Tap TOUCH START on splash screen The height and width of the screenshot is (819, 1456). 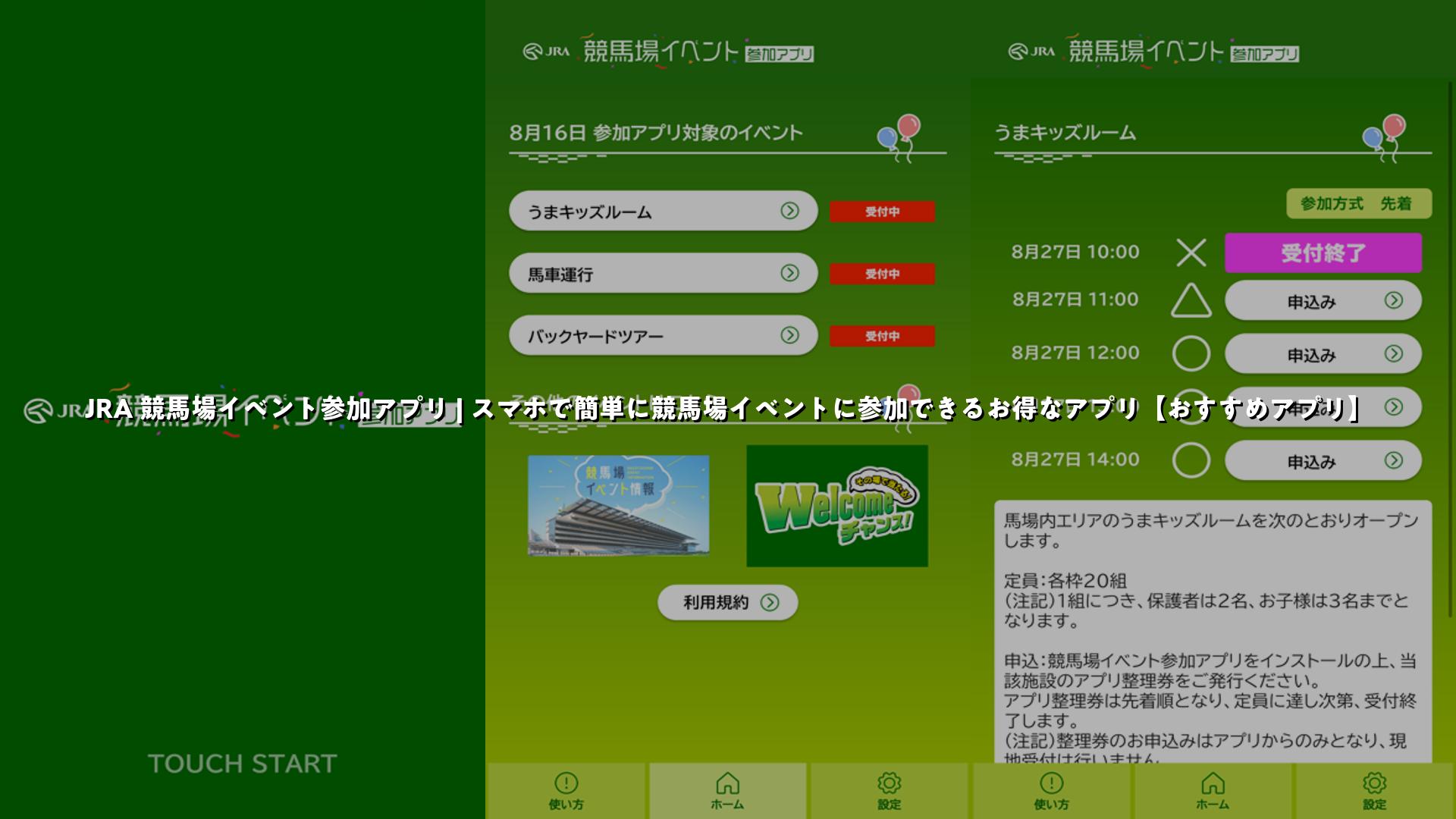[x=243, y=764]
